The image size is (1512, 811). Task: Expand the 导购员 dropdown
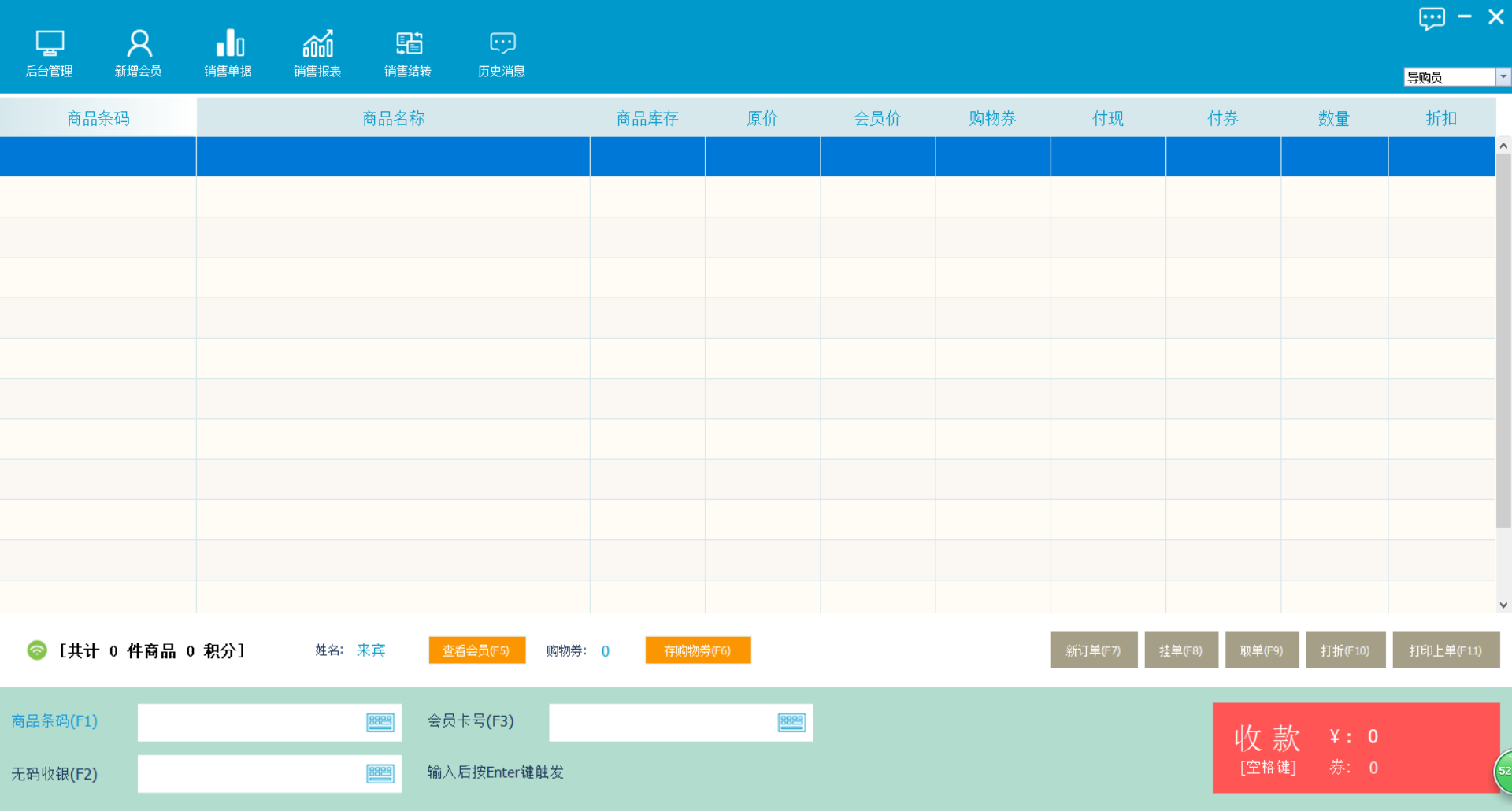point(1503,76)
